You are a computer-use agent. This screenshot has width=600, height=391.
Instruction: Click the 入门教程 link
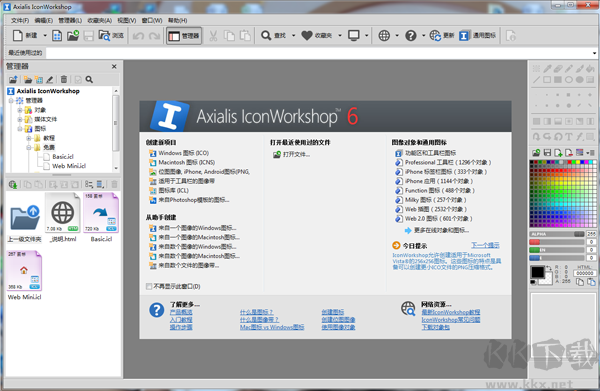click(x=181, y=319)
